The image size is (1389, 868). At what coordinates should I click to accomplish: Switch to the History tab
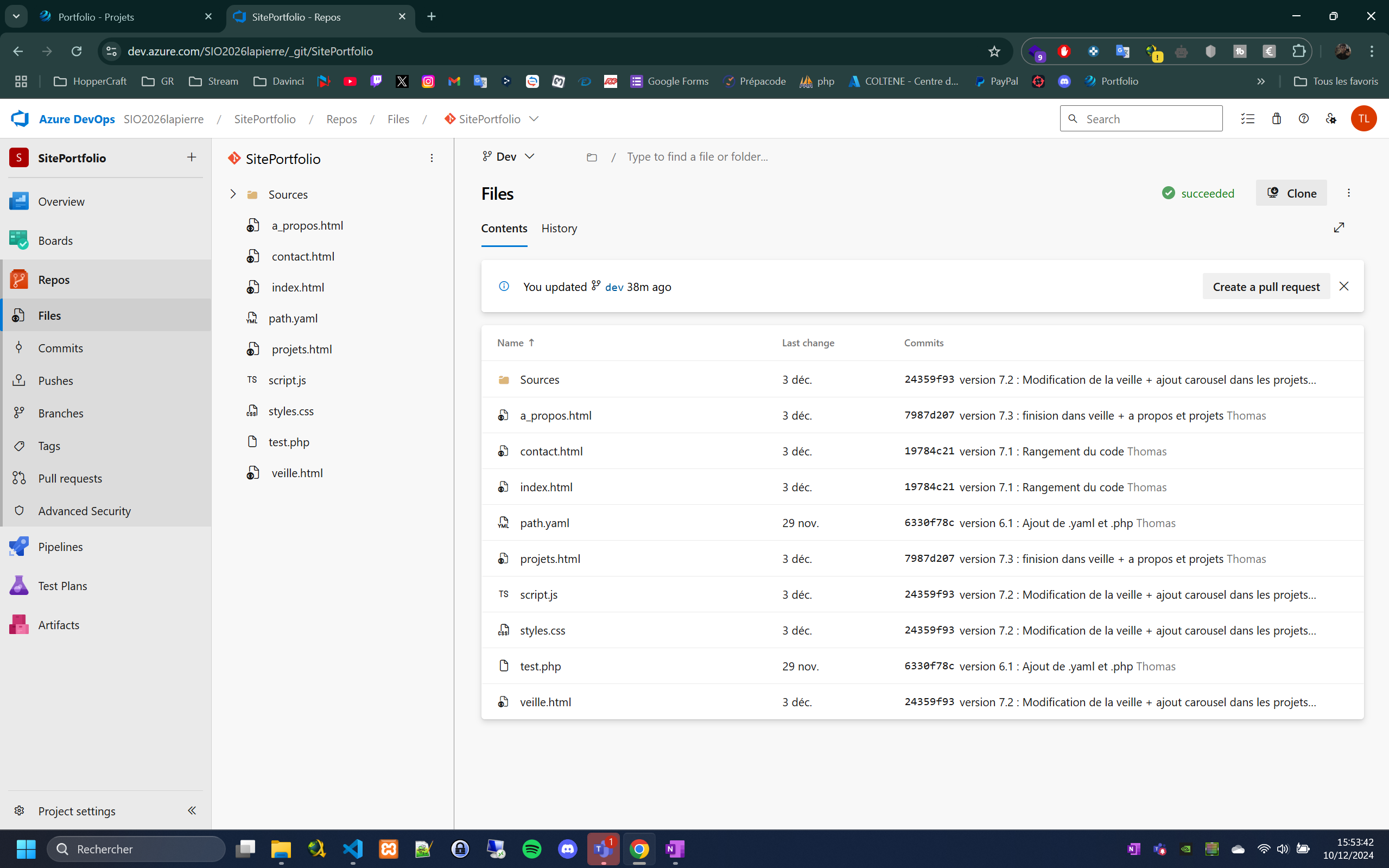559,229
